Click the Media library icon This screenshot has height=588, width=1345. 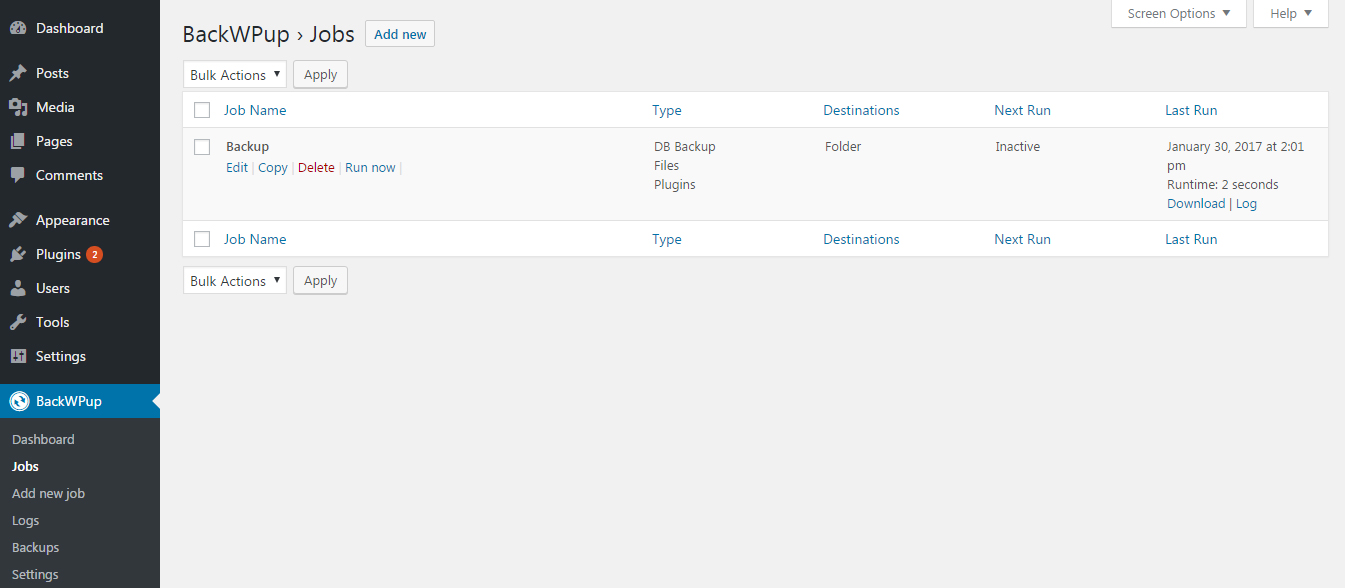(x=18, y=107)
